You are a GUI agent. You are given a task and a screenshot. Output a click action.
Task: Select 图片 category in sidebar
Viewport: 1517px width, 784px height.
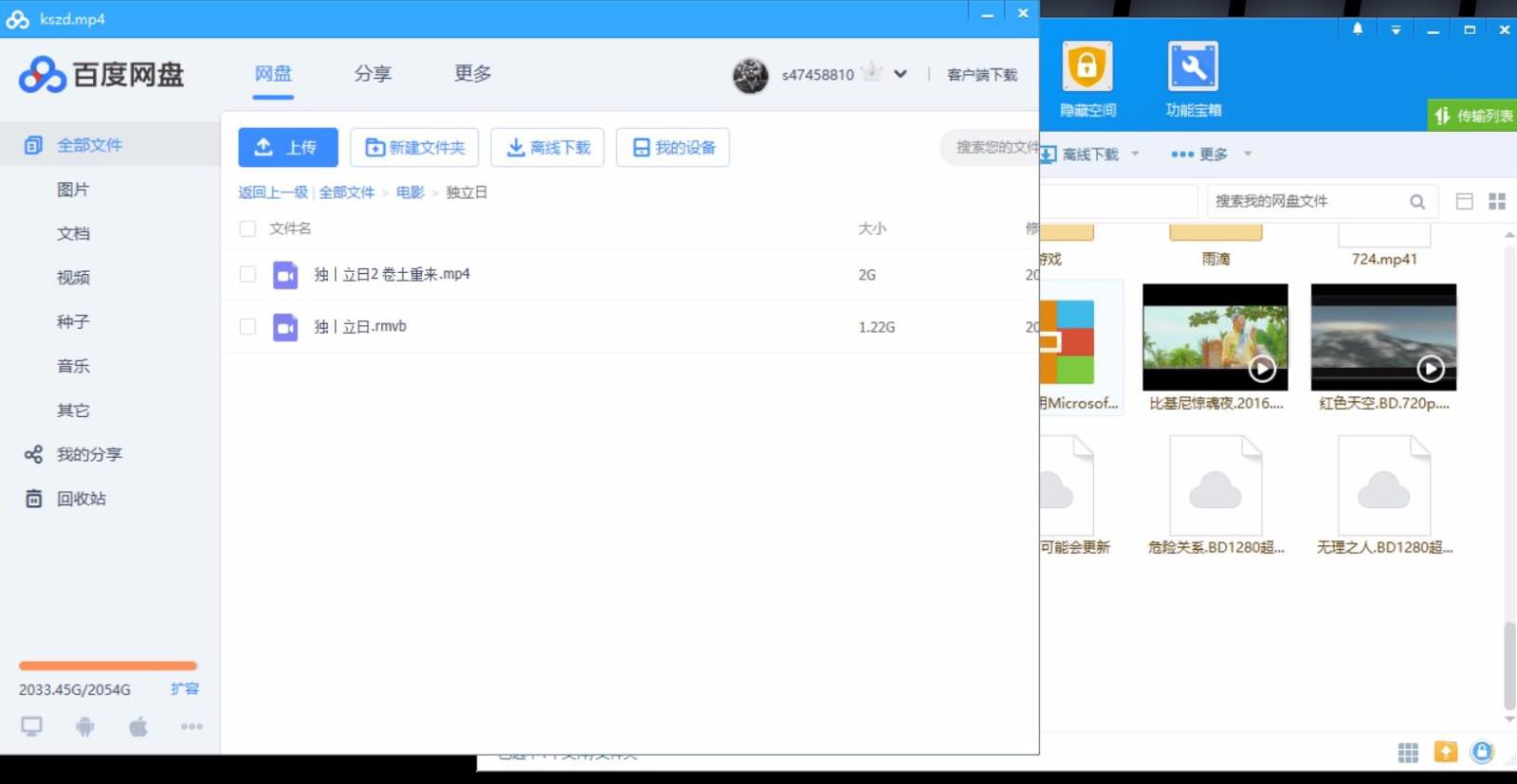pos(73,190)
